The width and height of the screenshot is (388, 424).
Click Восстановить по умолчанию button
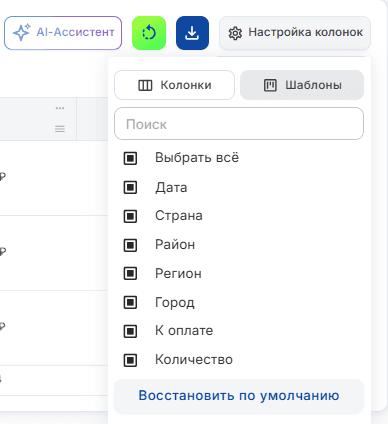239,396
